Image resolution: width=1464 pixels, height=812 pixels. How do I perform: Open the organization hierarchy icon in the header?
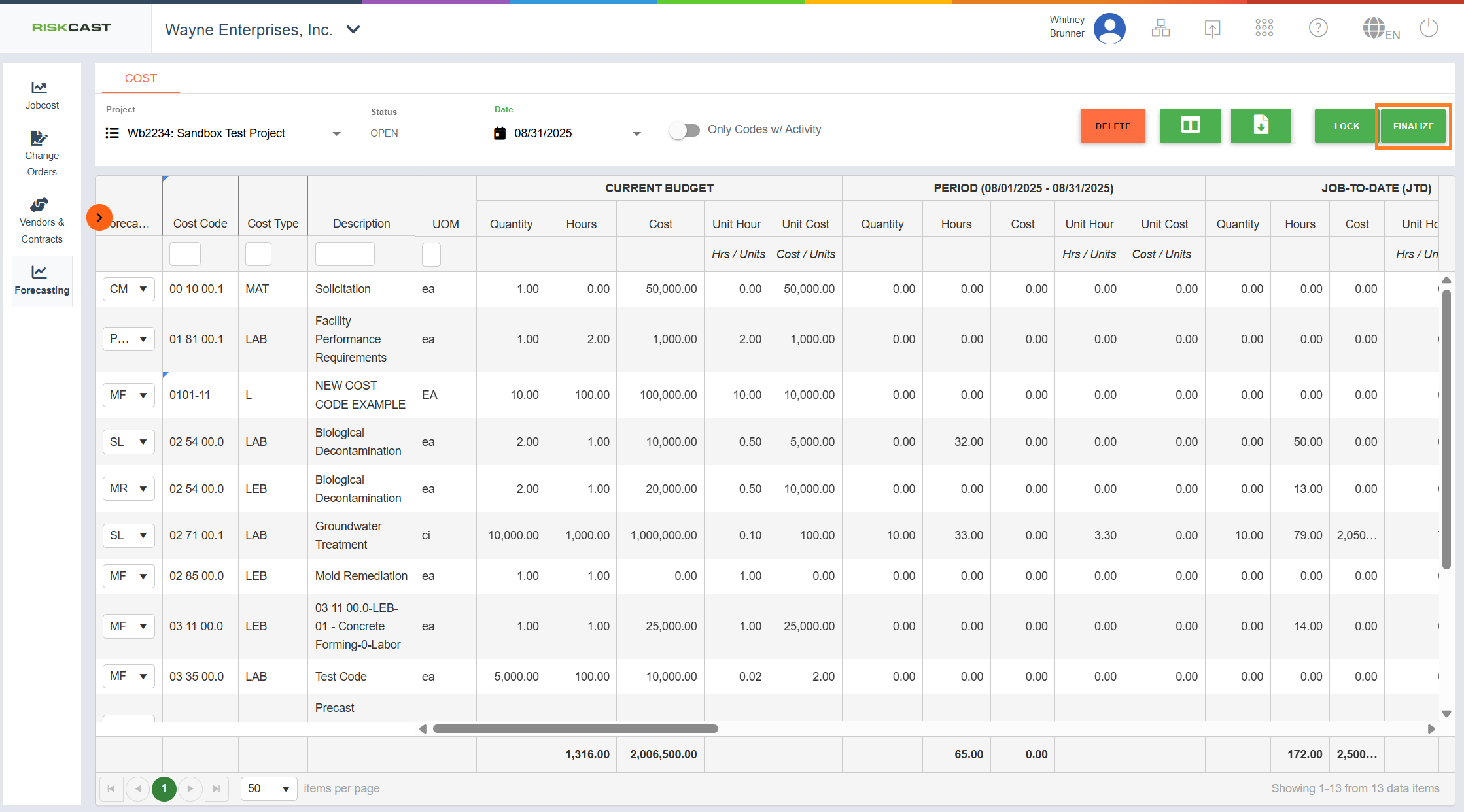click(1160, 28)
